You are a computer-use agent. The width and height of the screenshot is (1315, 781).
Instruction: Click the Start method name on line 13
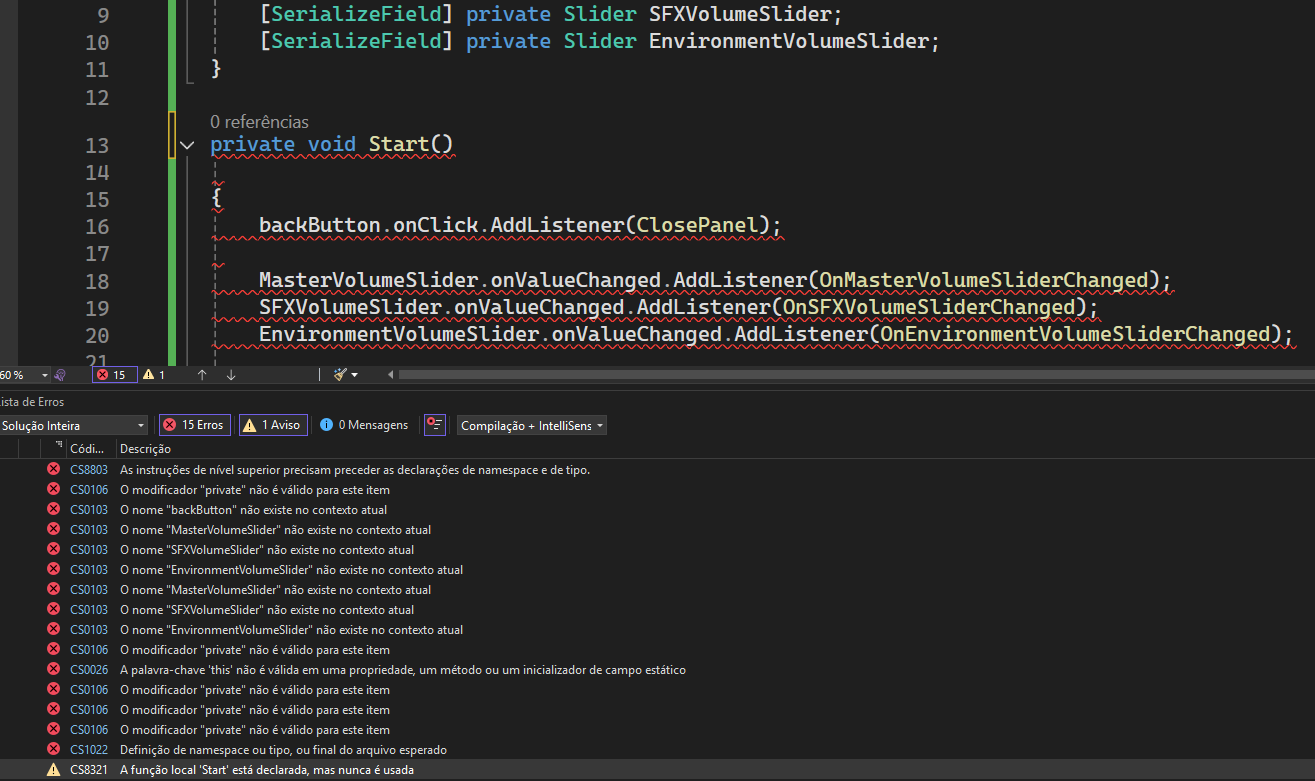(x=398, y=144)
